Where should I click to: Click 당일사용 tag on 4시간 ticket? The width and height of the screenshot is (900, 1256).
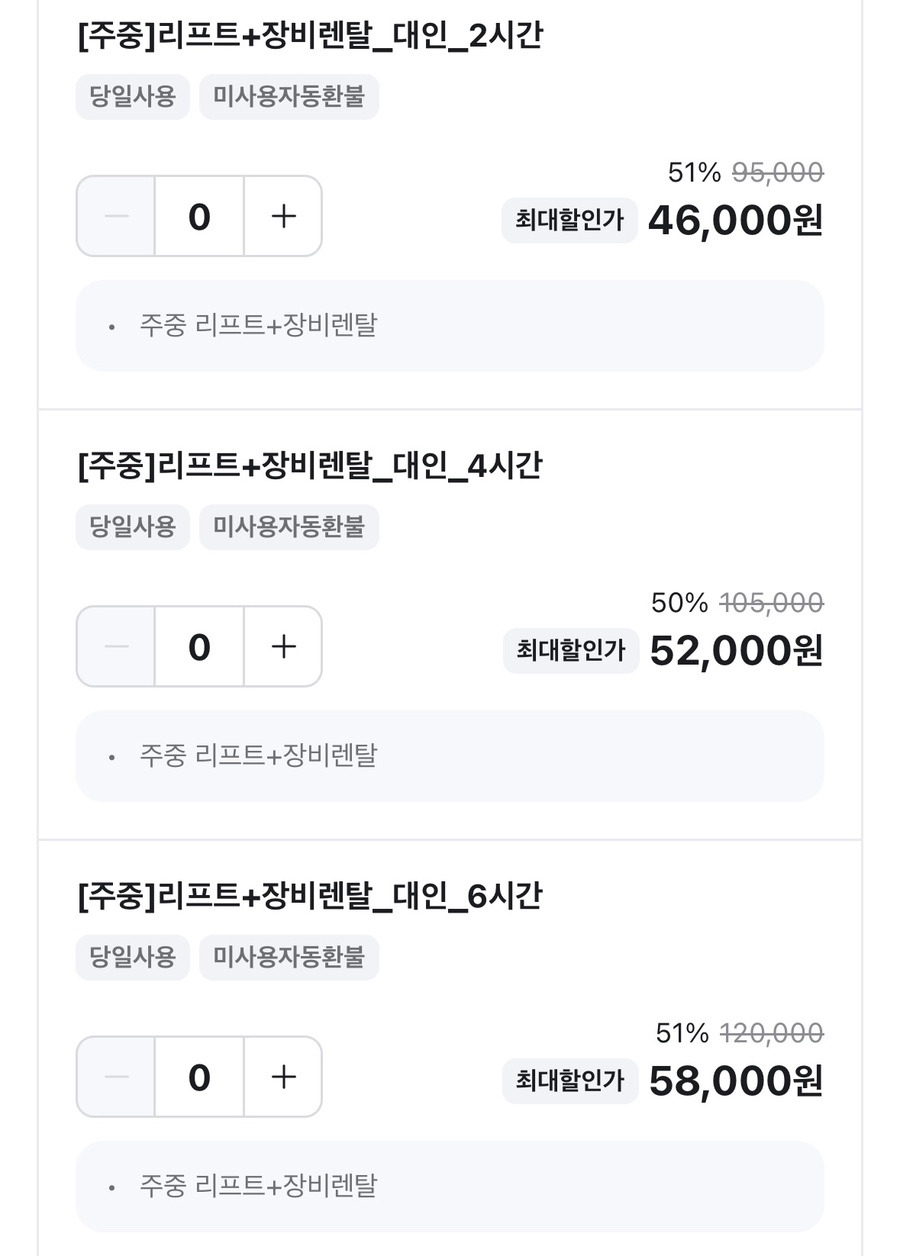point(132,527)
